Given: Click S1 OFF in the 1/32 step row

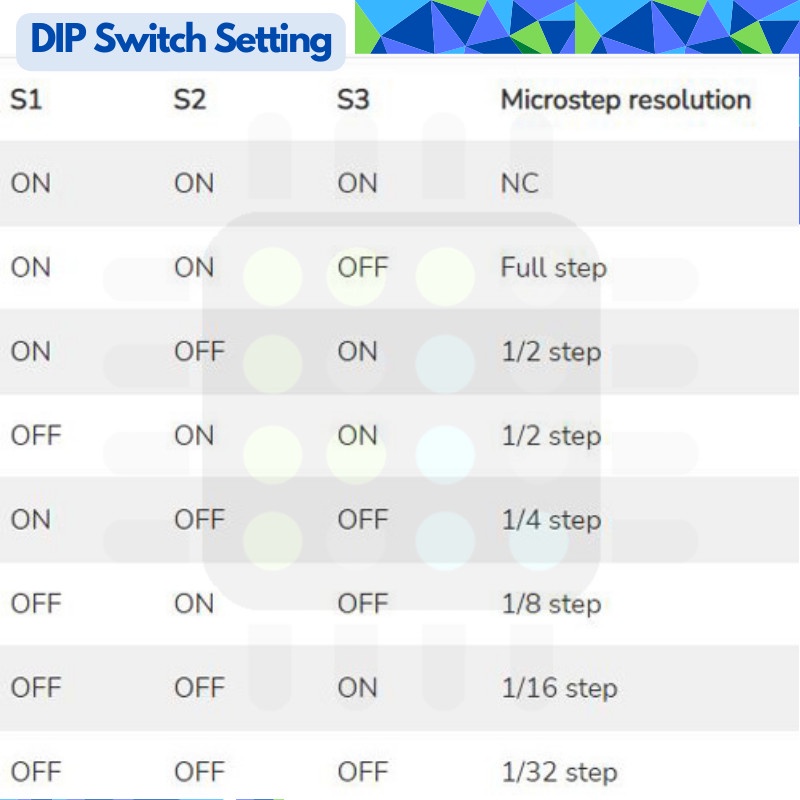Looking at the screenshot, I should pos(35,772).
